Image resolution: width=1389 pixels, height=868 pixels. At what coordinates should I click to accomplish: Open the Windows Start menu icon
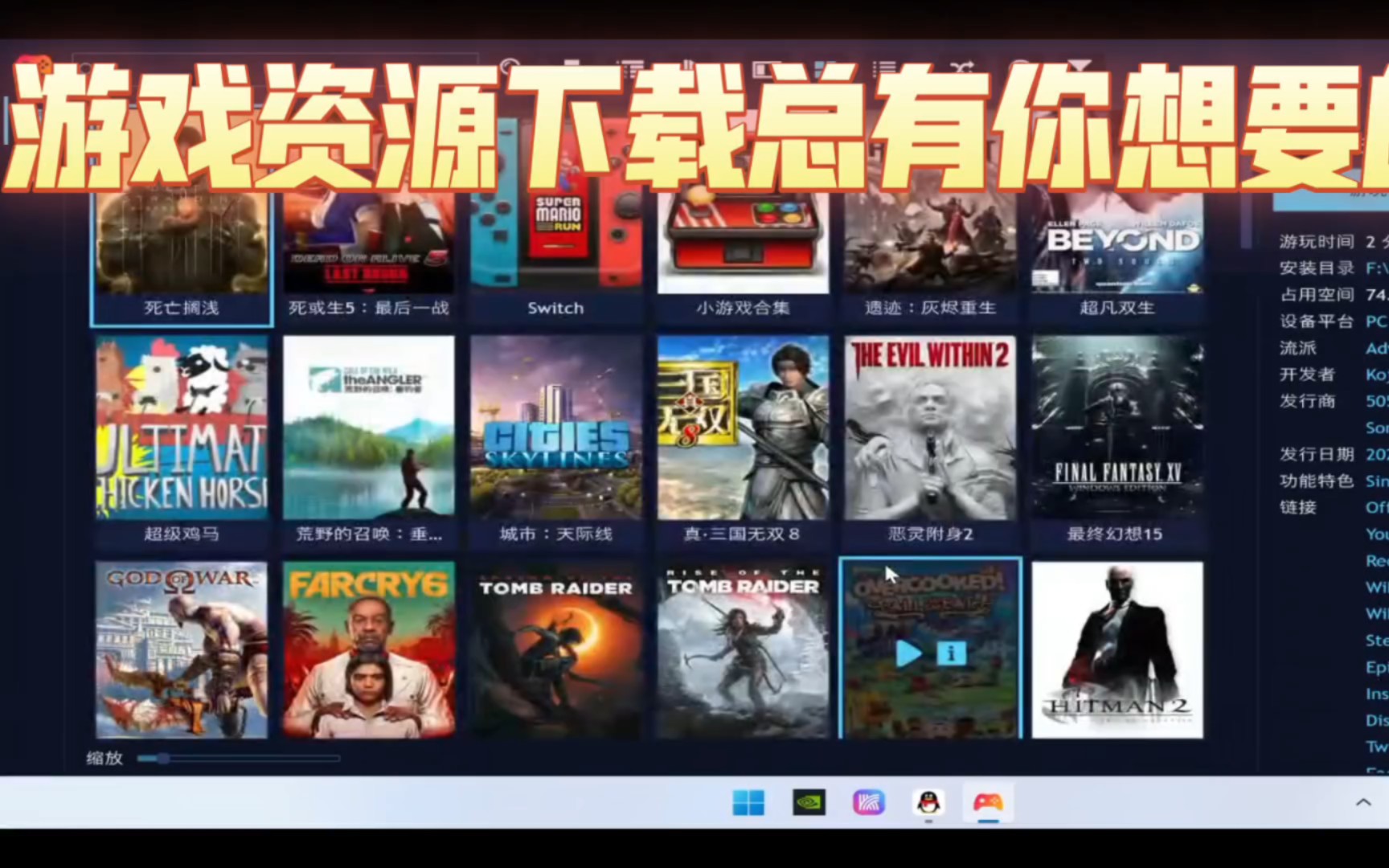(748, 802)
